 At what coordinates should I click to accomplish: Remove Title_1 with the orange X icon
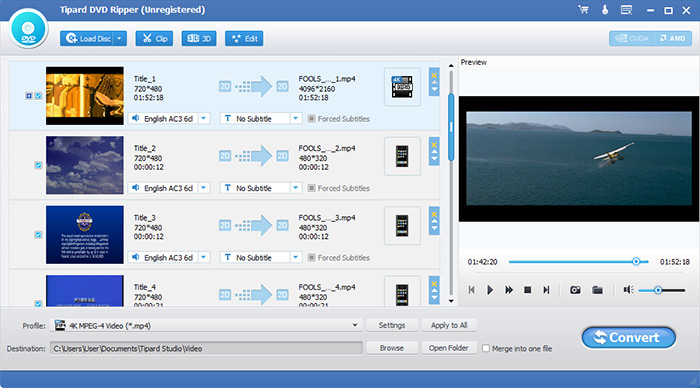(x=434, y=75)
